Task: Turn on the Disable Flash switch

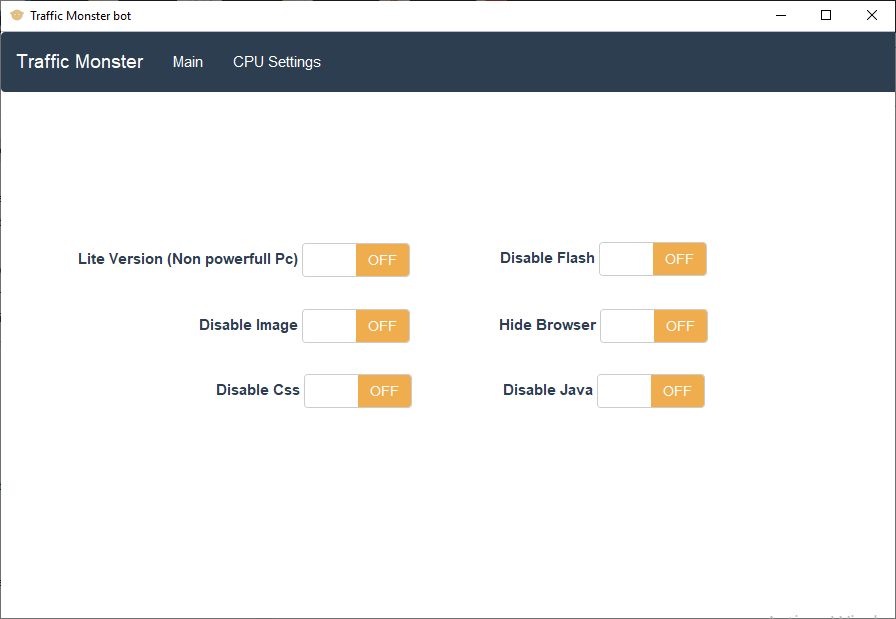Action: [652, 258]
